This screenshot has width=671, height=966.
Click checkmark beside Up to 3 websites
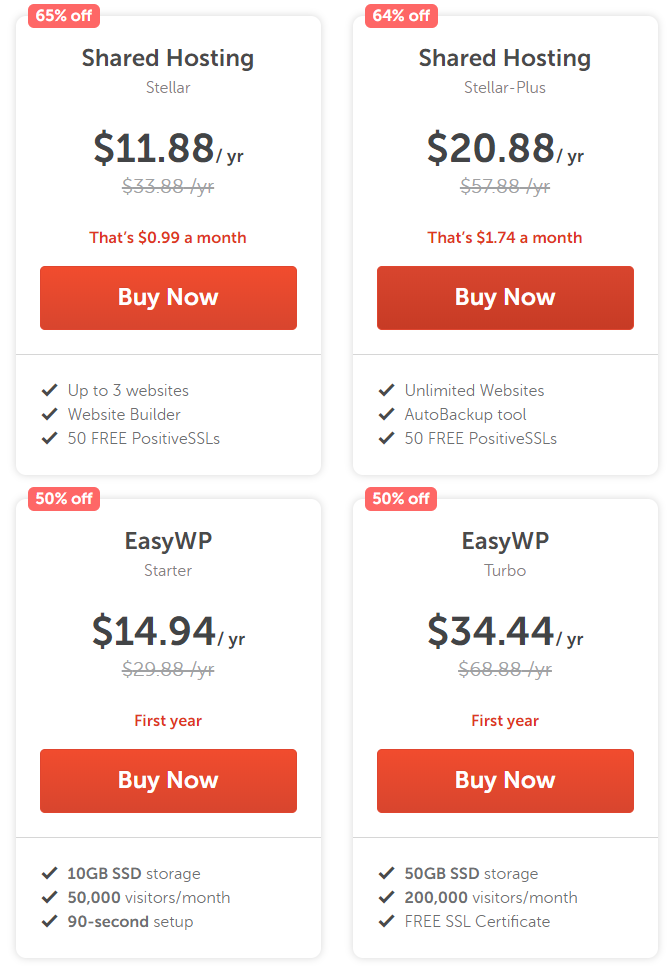49,390
